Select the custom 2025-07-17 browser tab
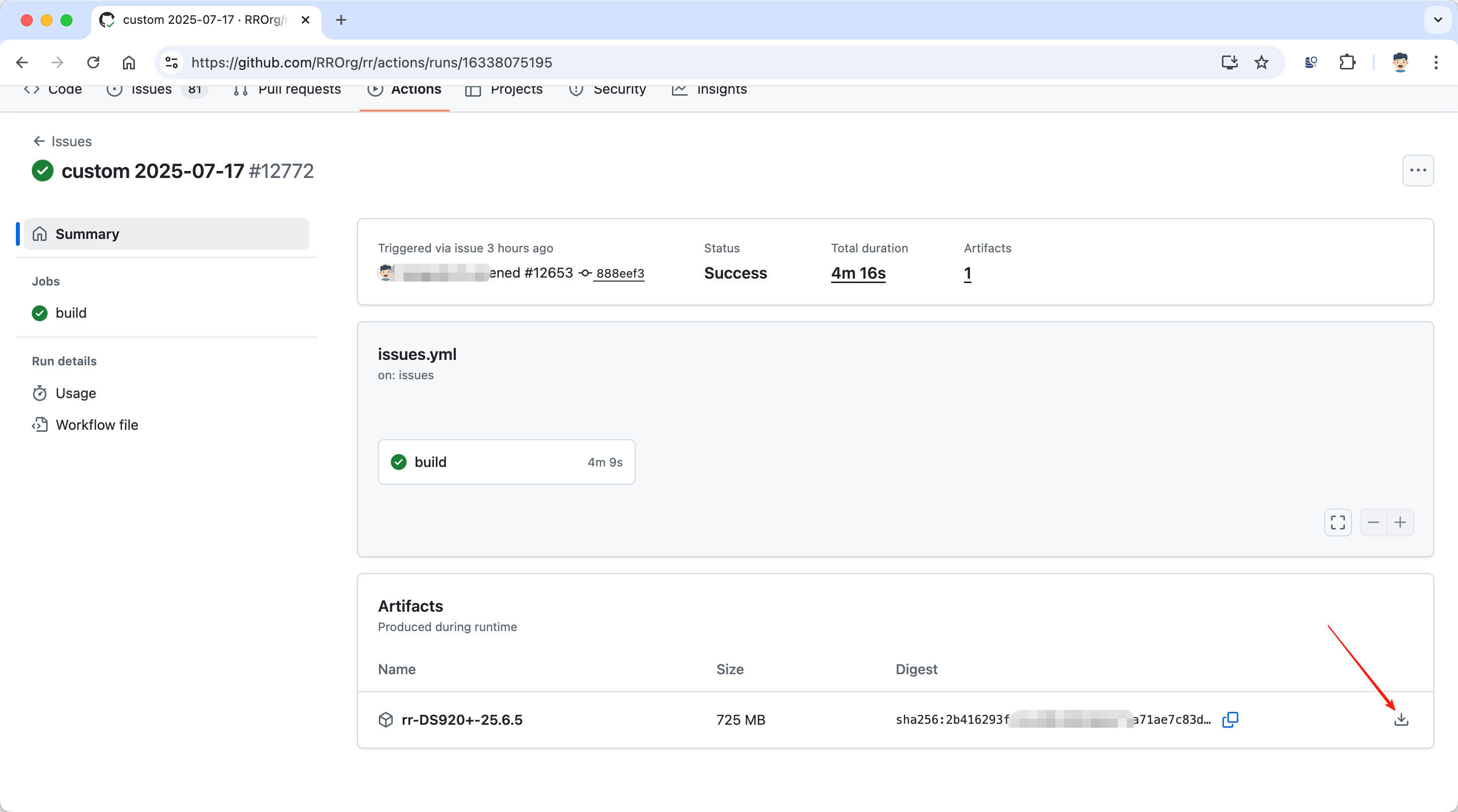1458x812 pixels. [207, 20]
